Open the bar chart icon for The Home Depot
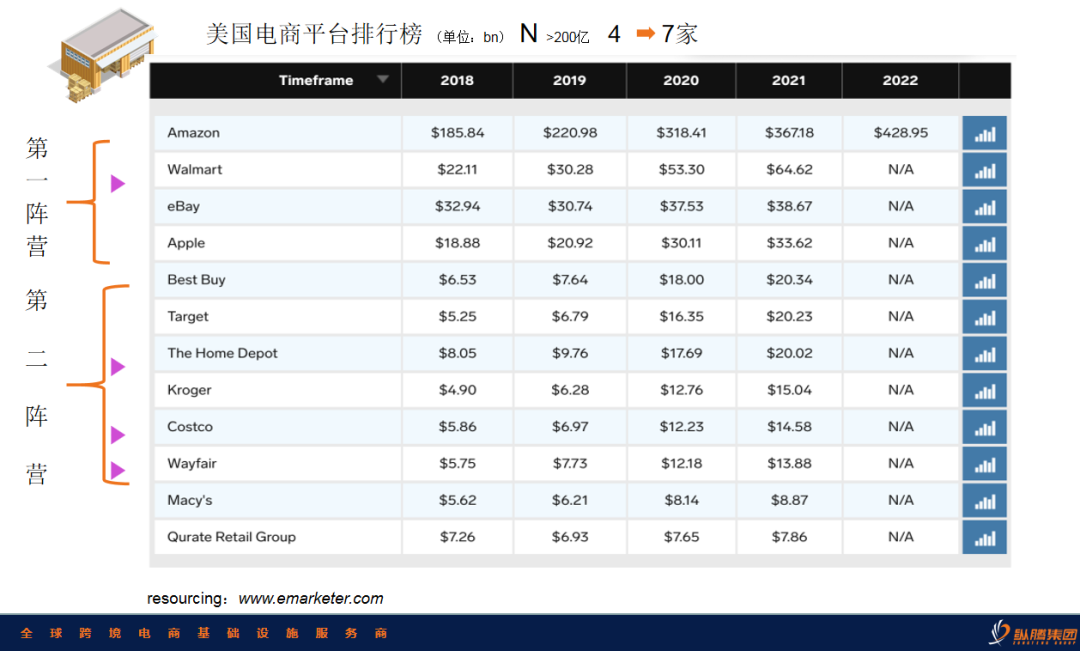Screen dimensions: 1080x651 (984, 353)
